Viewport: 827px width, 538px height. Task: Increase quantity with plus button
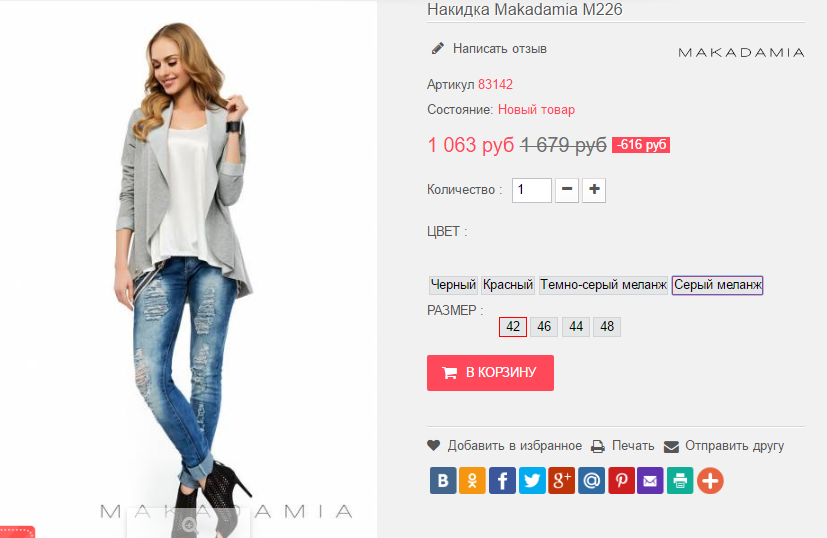point(594,189)
